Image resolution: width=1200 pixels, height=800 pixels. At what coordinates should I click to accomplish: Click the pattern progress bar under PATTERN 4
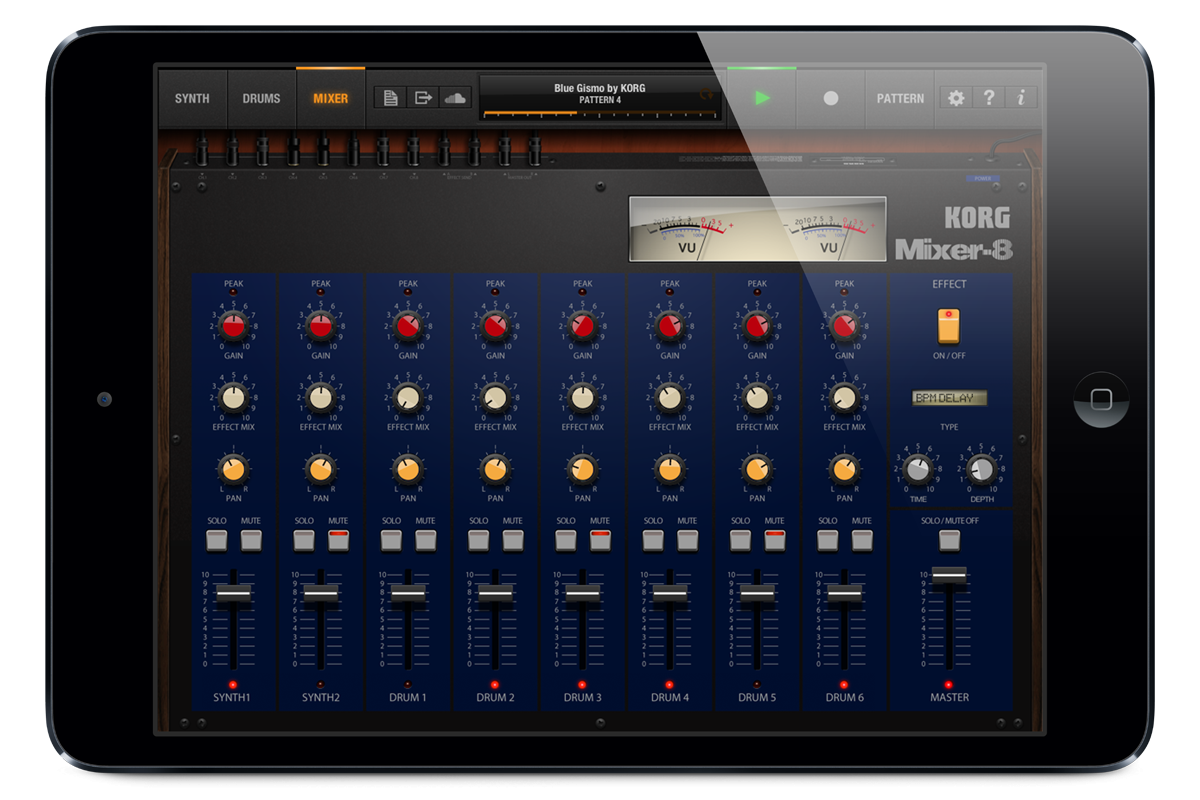600,114
